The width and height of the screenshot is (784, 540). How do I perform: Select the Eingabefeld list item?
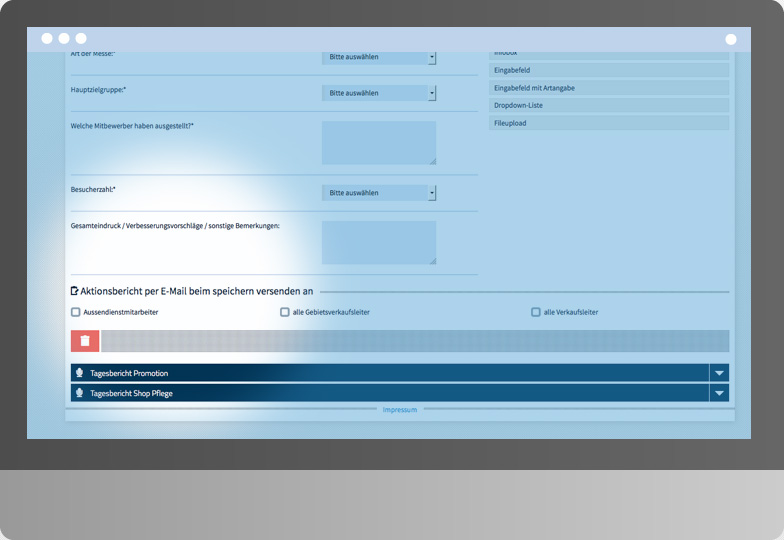click(608, 71)
